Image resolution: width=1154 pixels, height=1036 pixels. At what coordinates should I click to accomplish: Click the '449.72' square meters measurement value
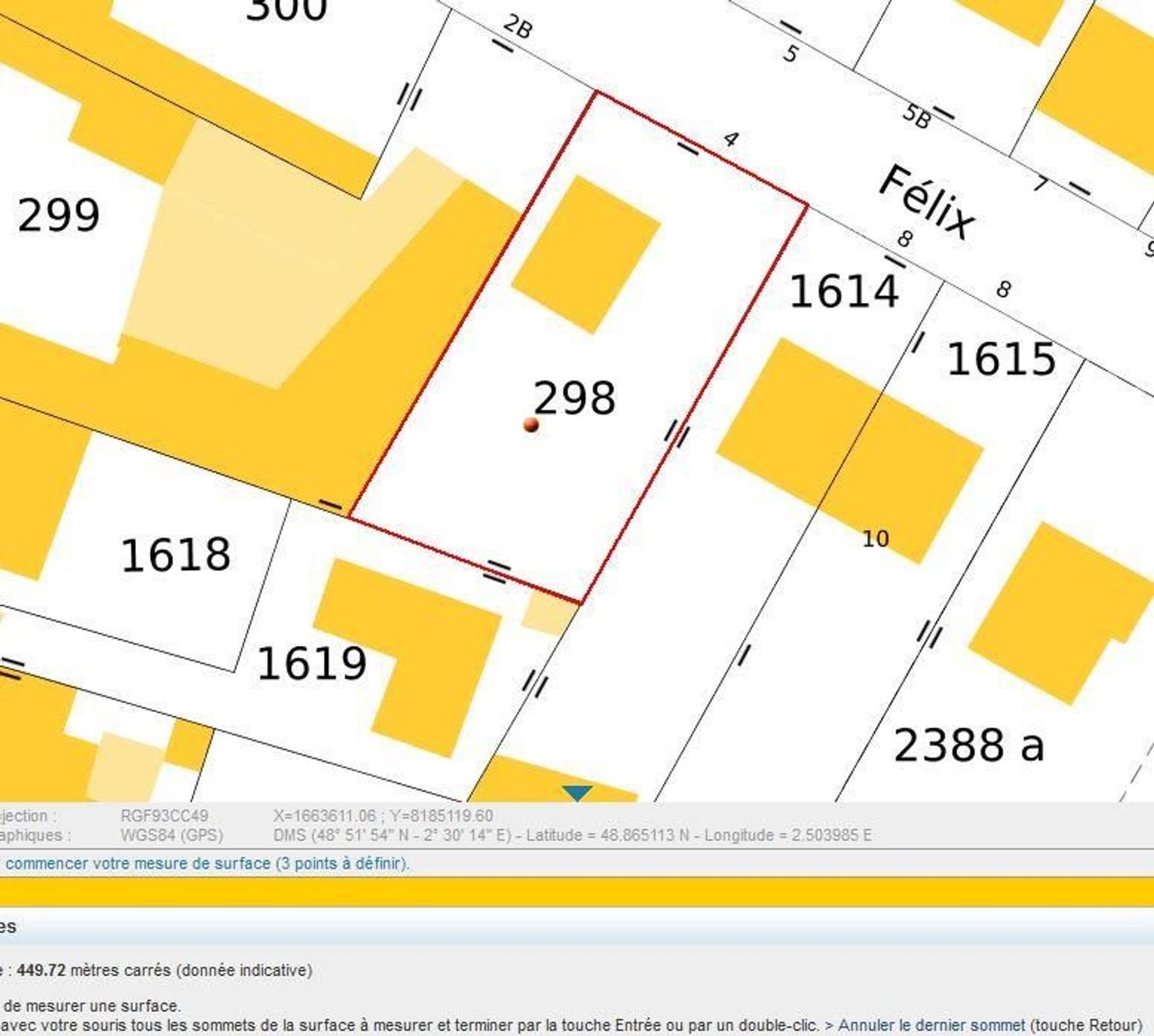coord(42,971)
